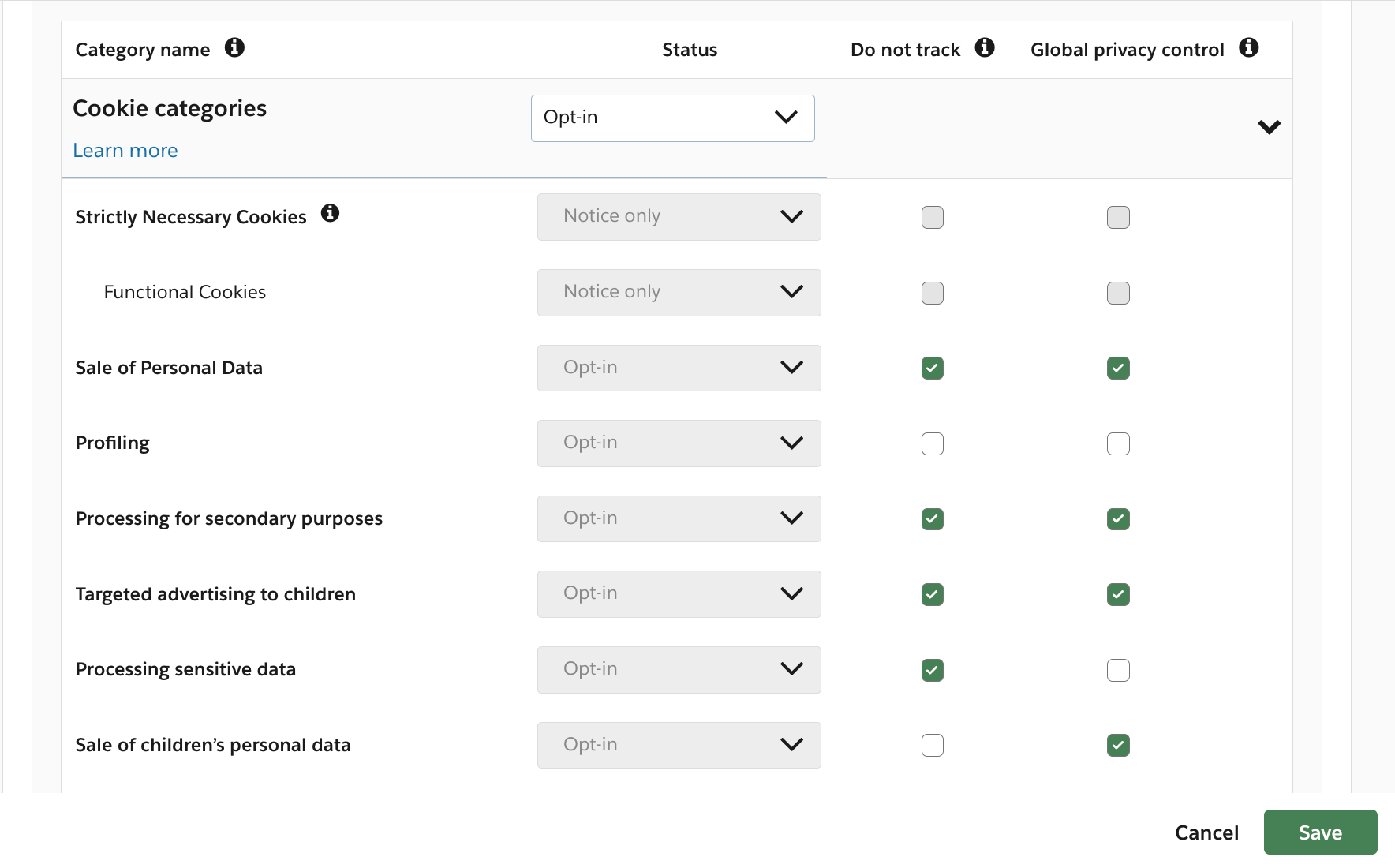Click the Global privacy control info icon
This screenshot has height=868, width=1395.
point(1249,48)
